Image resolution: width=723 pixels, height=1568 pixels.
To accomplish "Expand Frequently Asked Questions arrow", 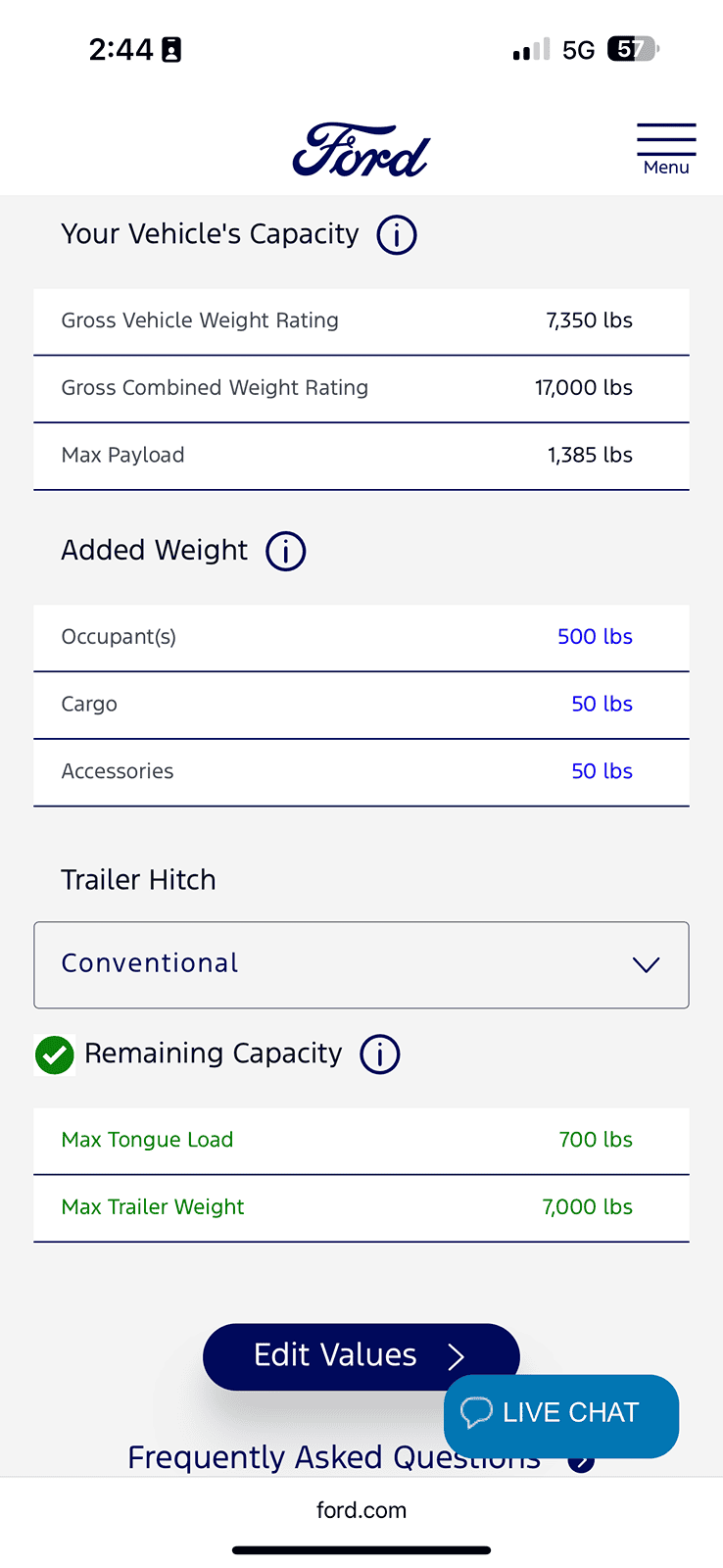I will pos(582,1463).
